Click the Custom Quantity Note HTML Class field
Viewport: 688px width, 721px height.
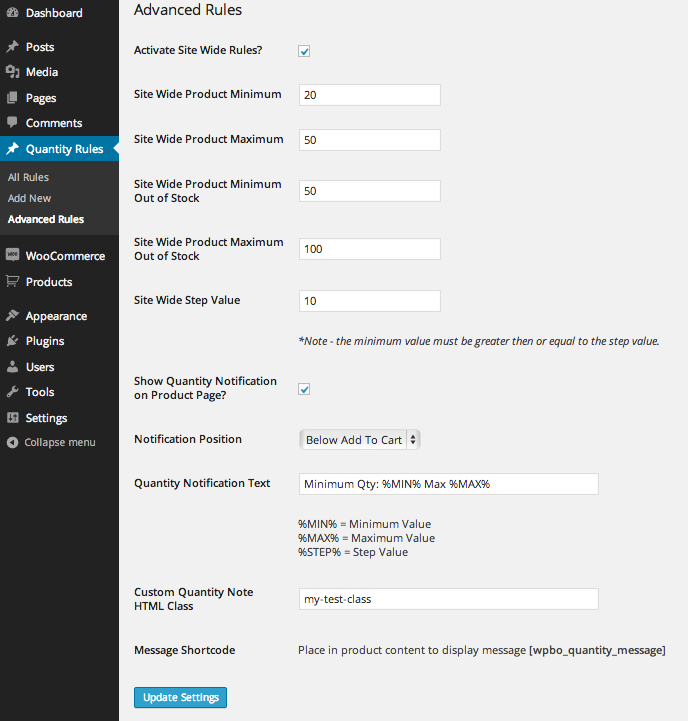pyautogui.click(x=448, y=599)
